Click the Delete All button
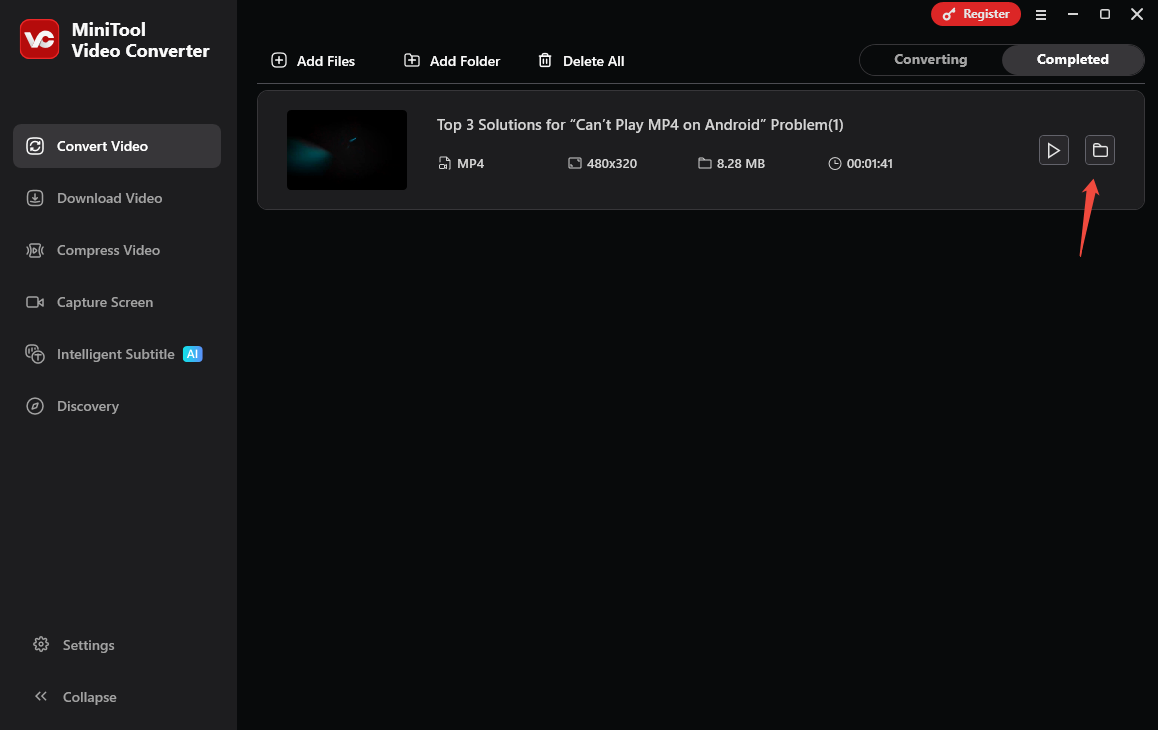 click(x=581, y=60)
